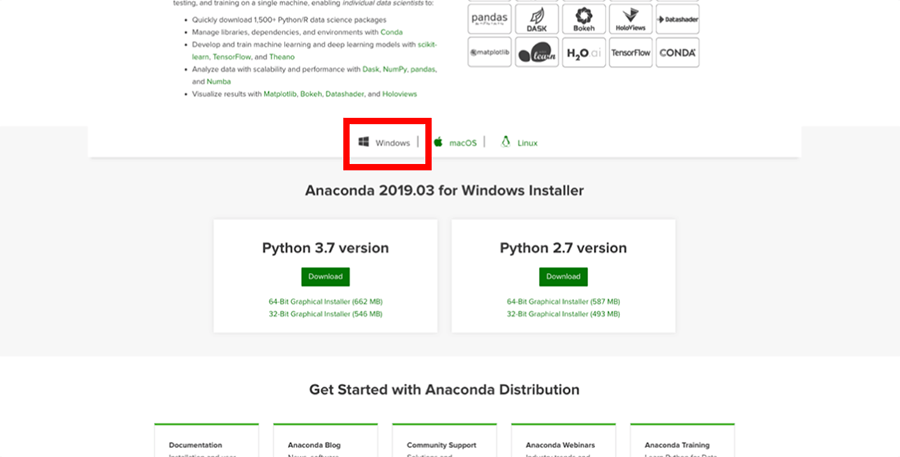Open 32-Bit Graphical Installer (546 MB) link

click(x=325, y=314)
